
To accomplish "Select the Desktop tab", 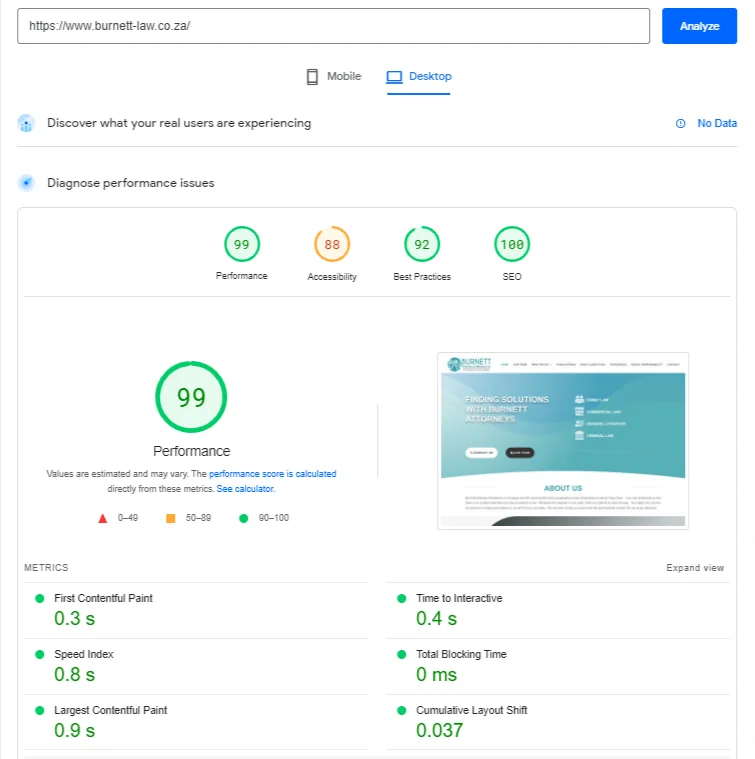I will [419, 76].
